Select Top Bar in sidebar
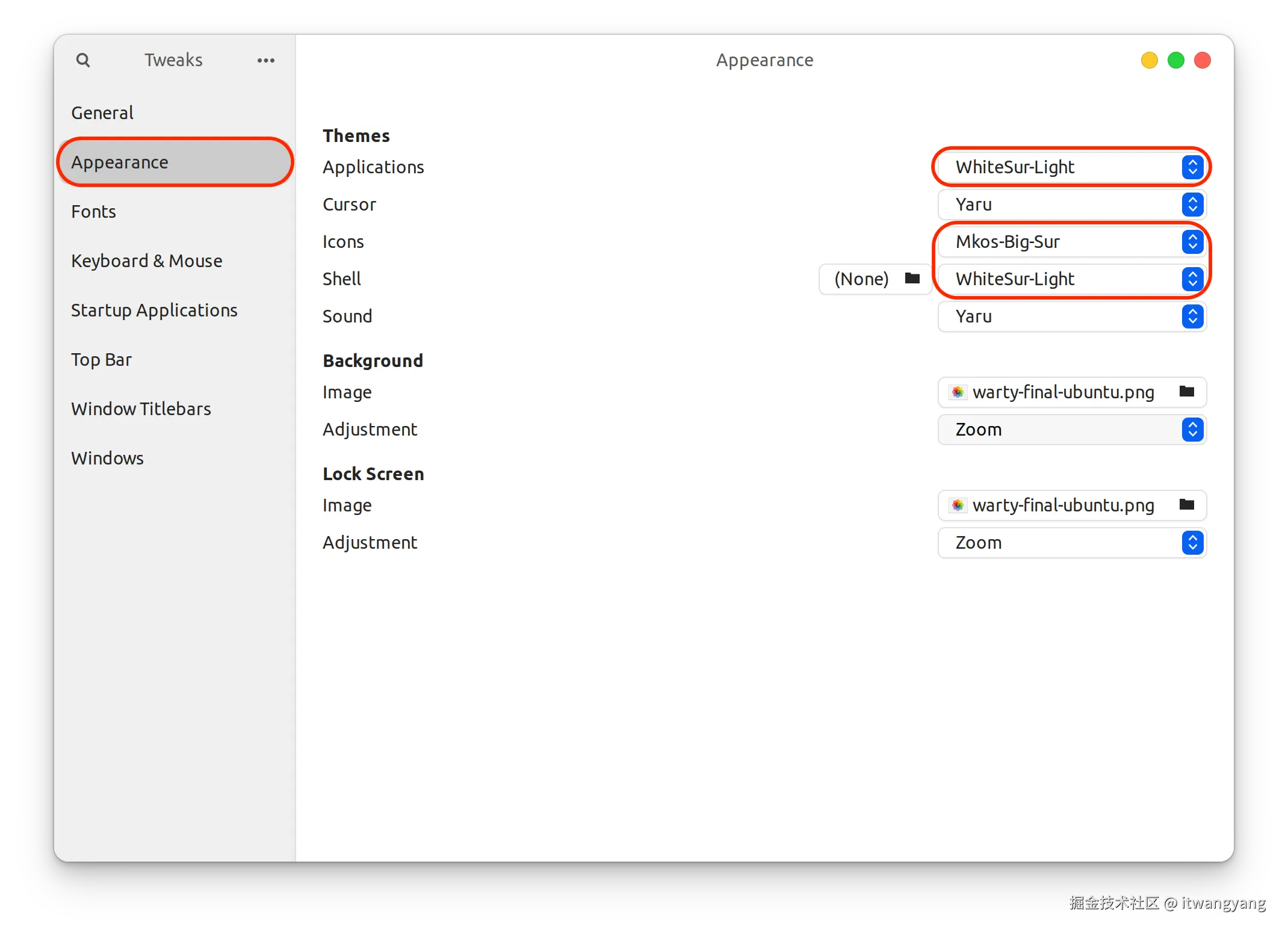1288x935 pixels. coord(101,360)
